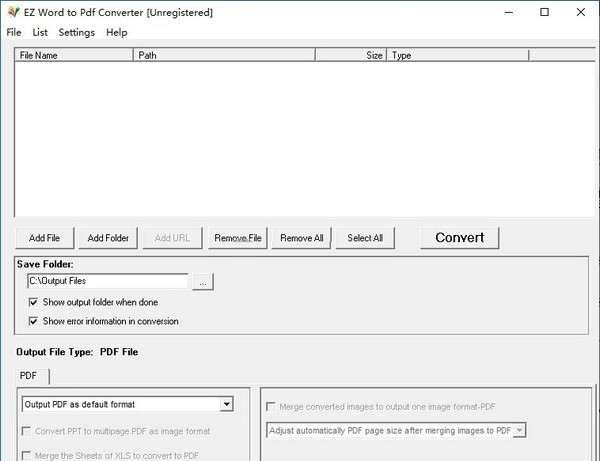The image size is (600, 461).
Task: Open the Settings menu
Action: click(x=77, y=33)
